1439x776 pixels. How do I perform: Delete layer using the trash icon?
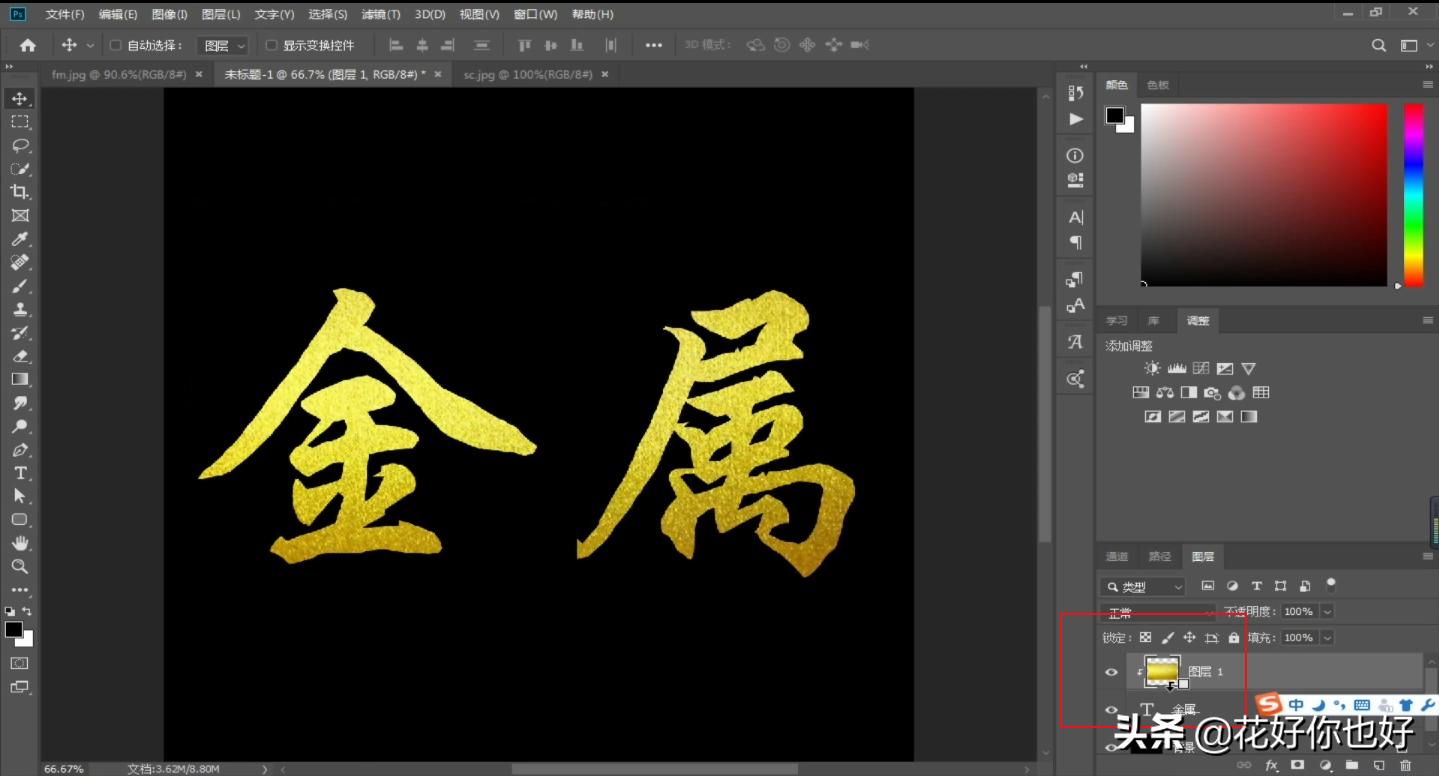coord(1404,764)
